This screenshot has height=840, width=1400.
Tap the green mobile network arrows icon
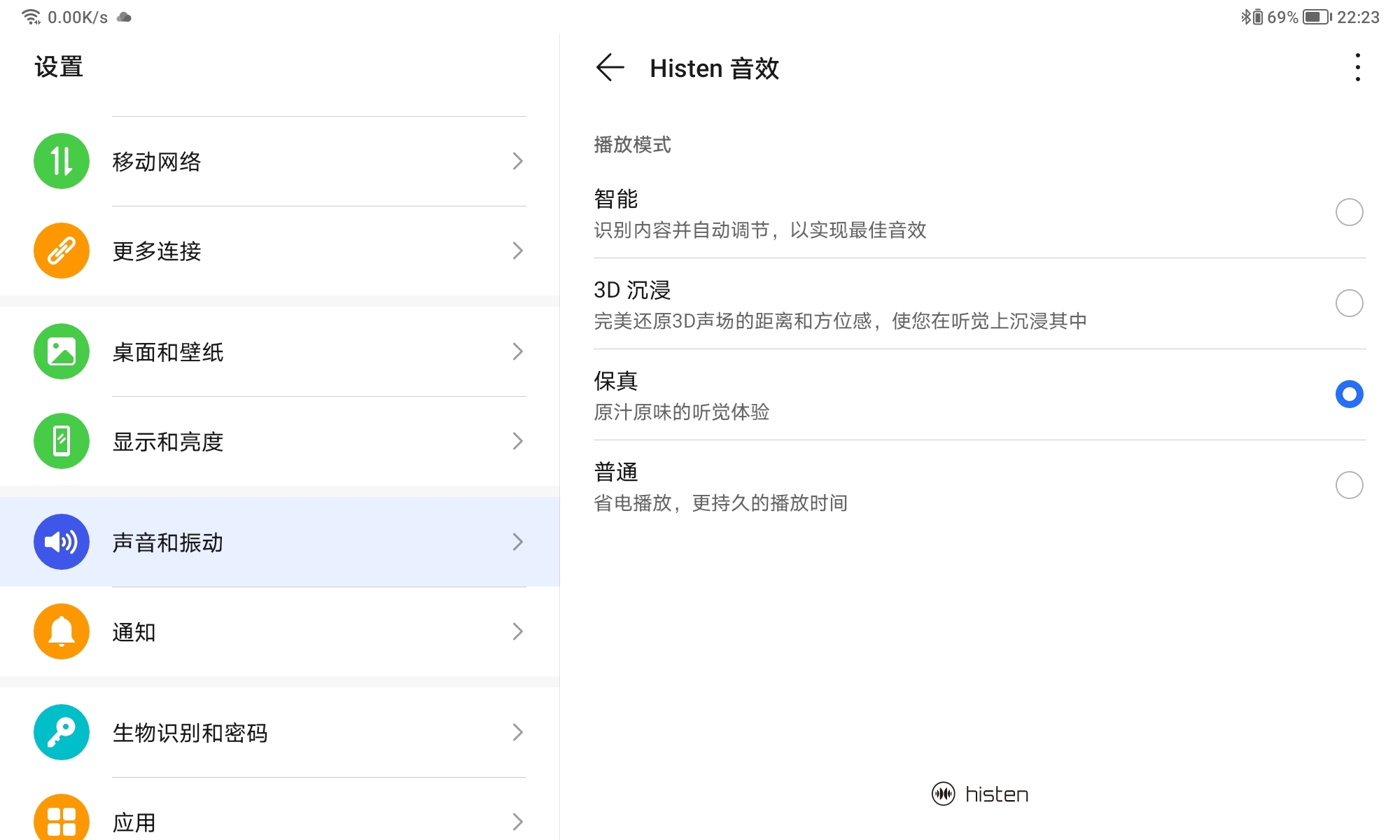(x=62, y=161)
